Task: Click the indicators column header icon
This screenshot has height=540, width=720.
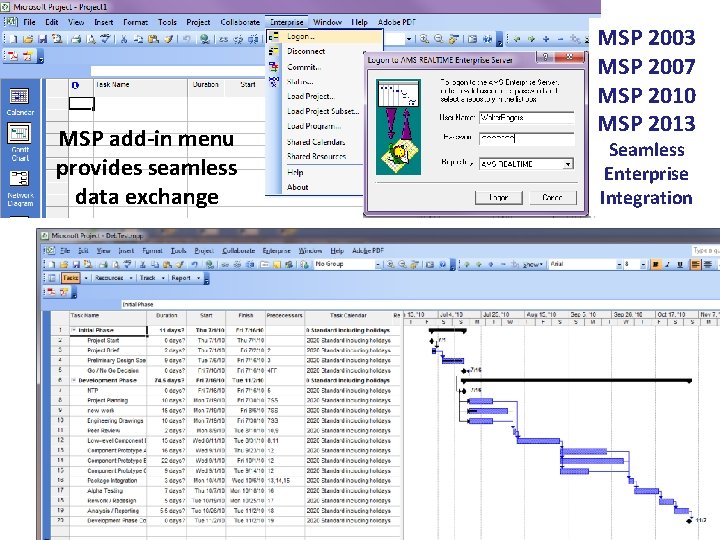Action: tap(75, 85)
